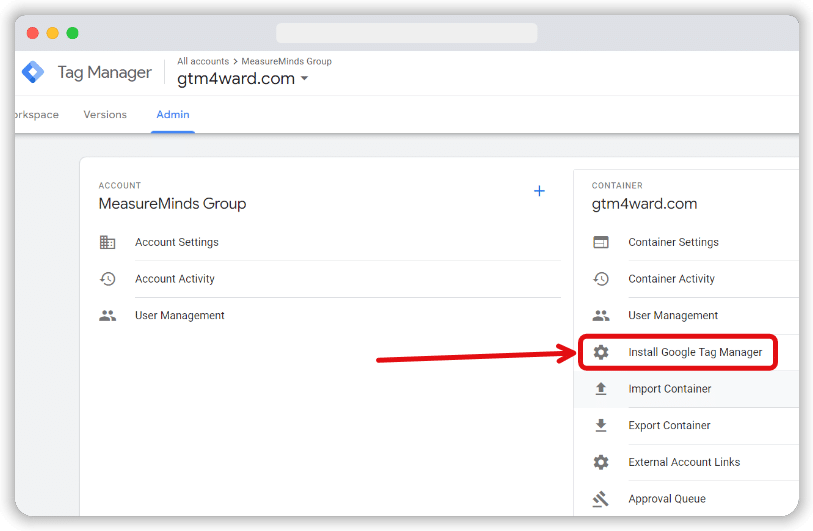This screenshot has width=813, height=531.
Task: Expand the gtm4ward.com container dropdown arrow
Action: (x=304, y=78)
